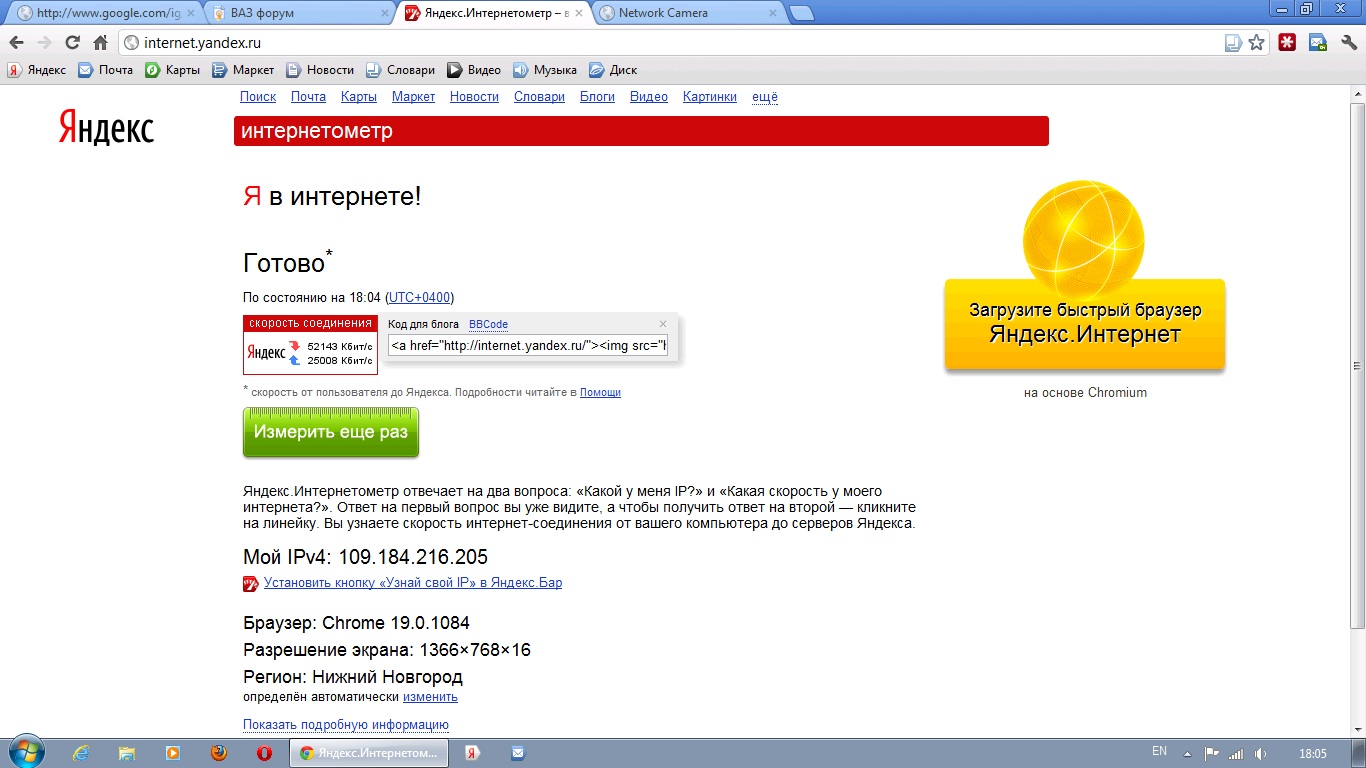Open the Помощи help link

tap(600, 393)
